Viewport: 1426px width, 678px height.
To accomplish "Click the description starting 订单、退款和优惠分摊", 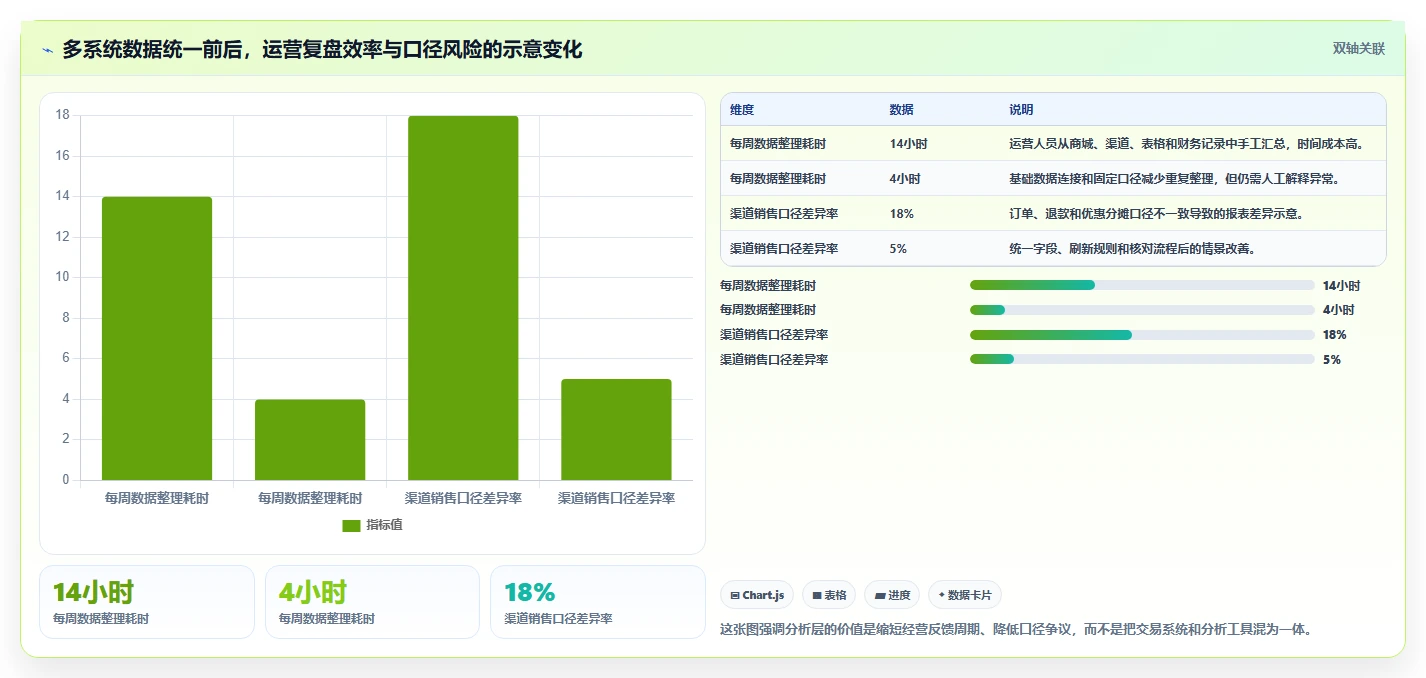I will tap(1156, 214).
